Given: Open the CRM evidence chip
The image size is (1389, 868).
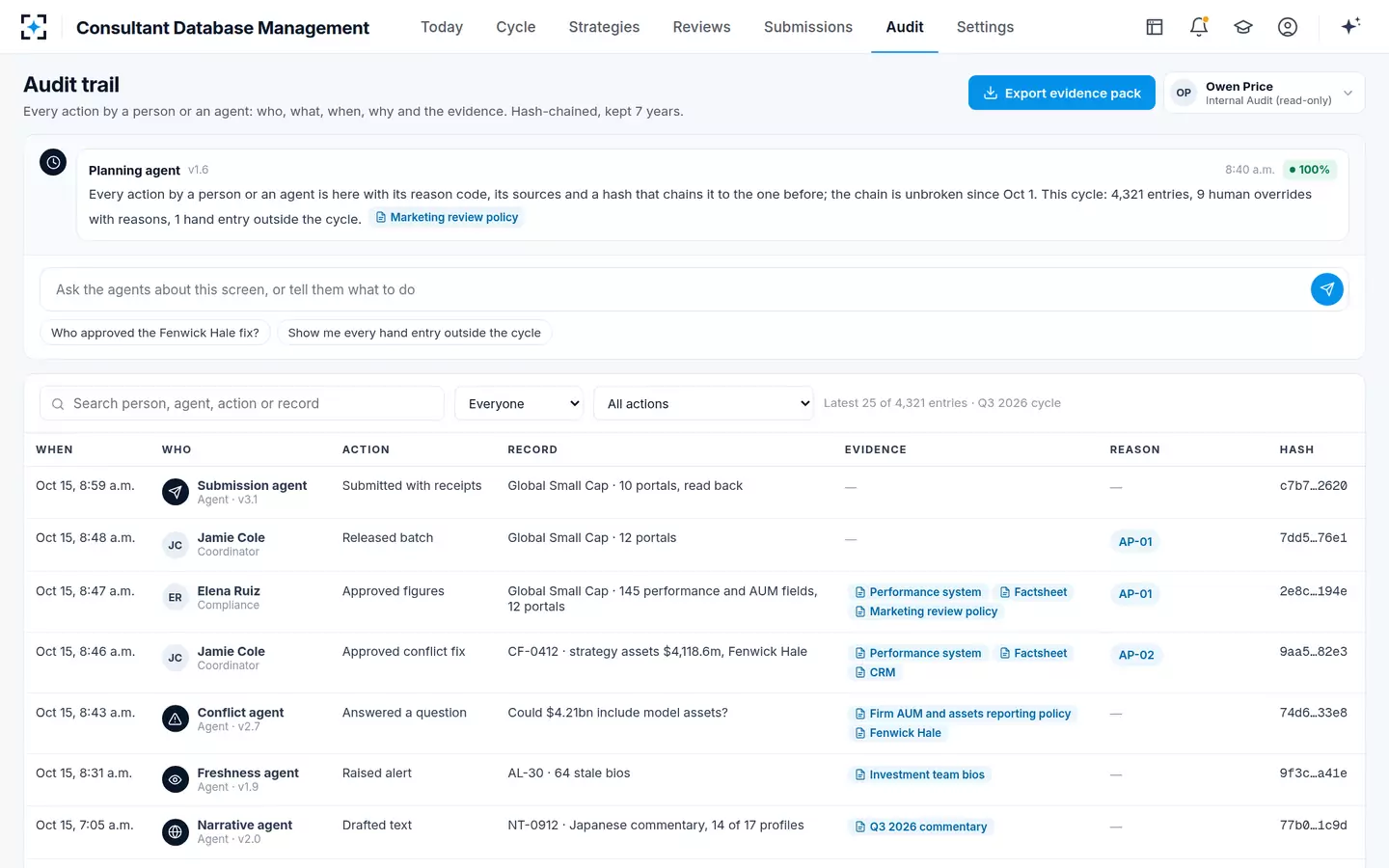Looking at the screenshot, I should point(875,672).
